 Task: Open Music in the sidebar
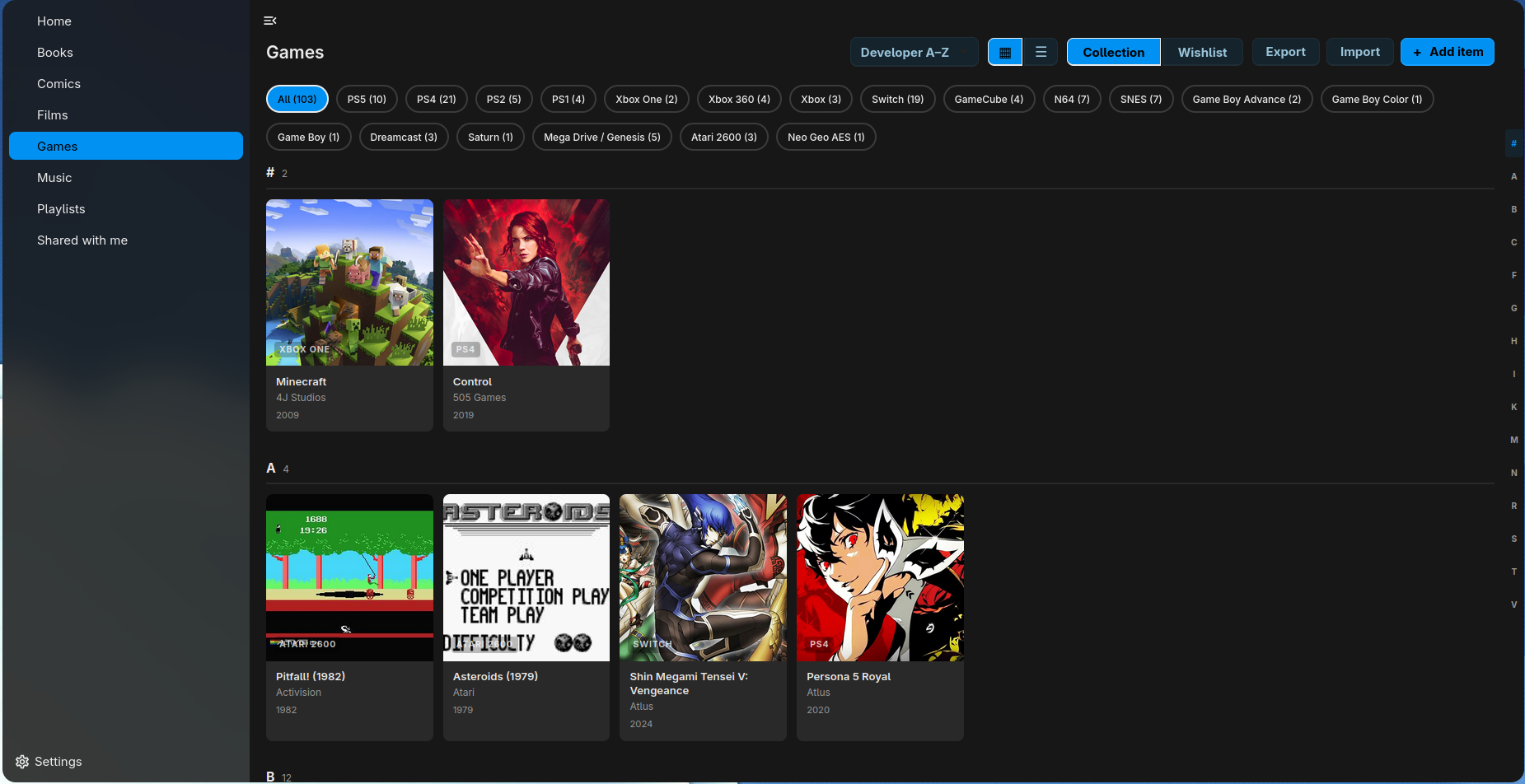(126, 178)
